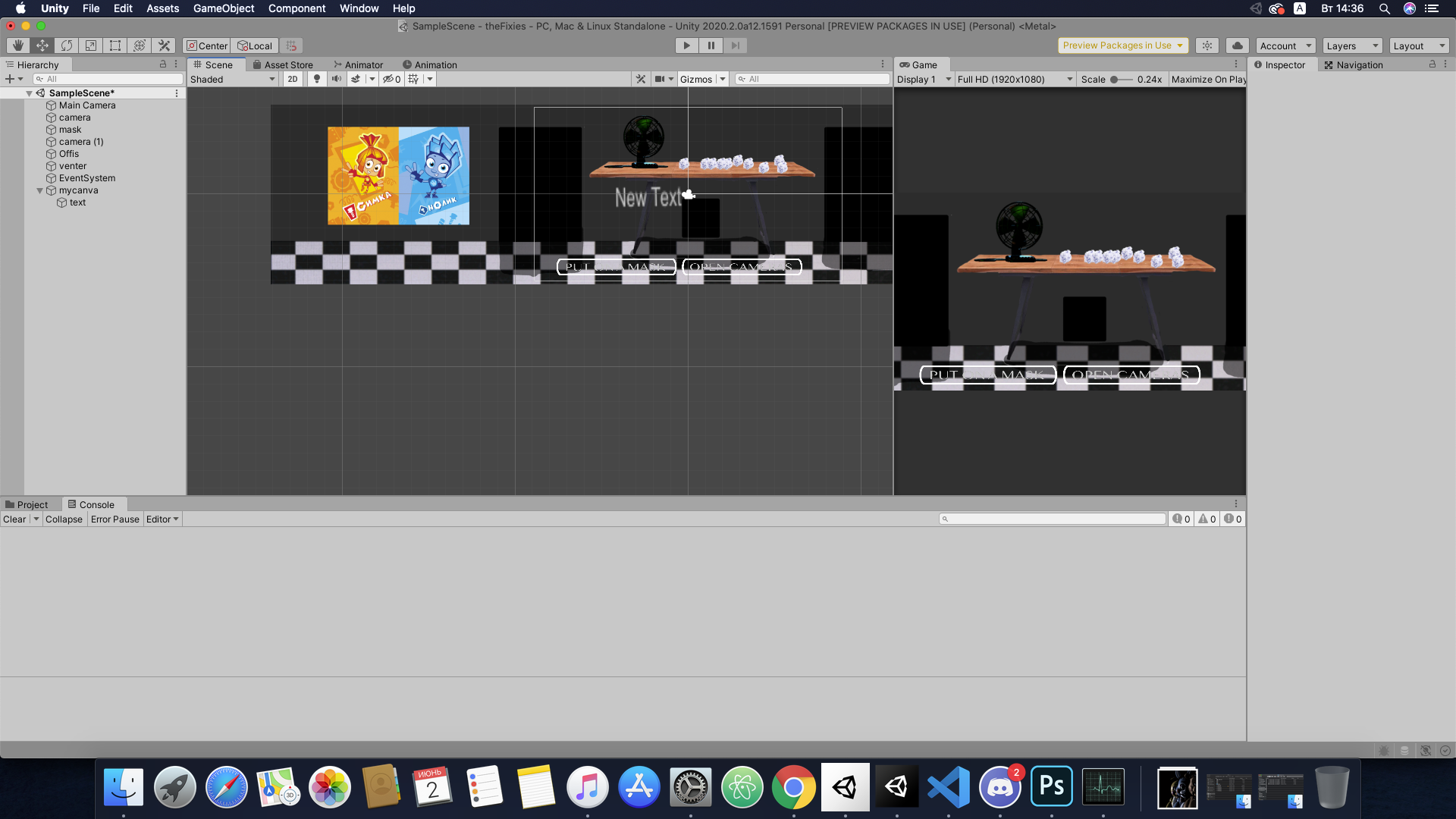Screen dimensions: 1456x819
Task: Open Preview Packages in Use dropdown
Action: click(1123, 45)
